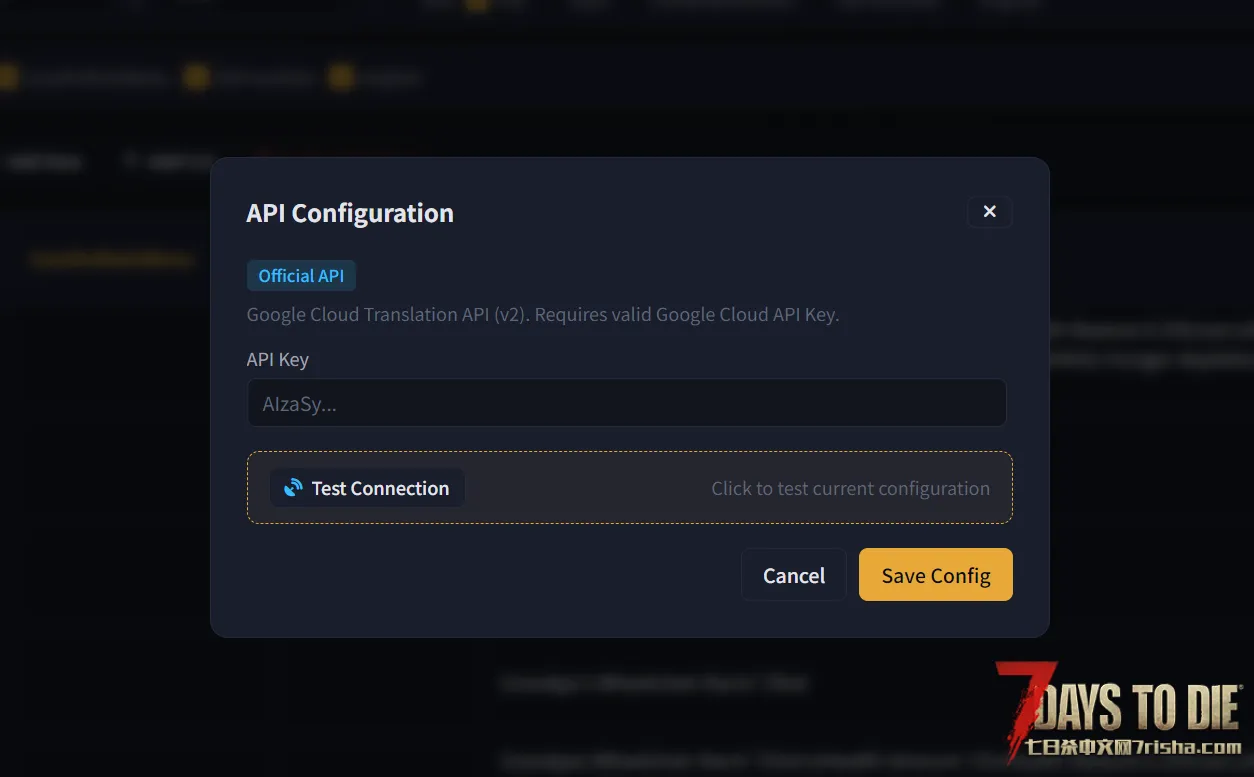The image size is (1254, 777).
Task: Click the middle blurred yellow icon in the background row
Action: pyautogui.click(x=197, y=77)
